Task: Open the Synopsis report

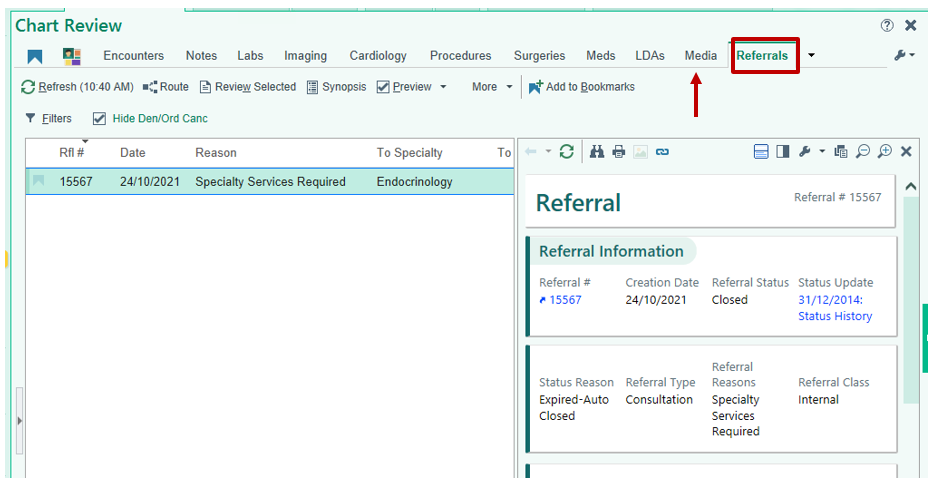Action: (x=336, y=87)
